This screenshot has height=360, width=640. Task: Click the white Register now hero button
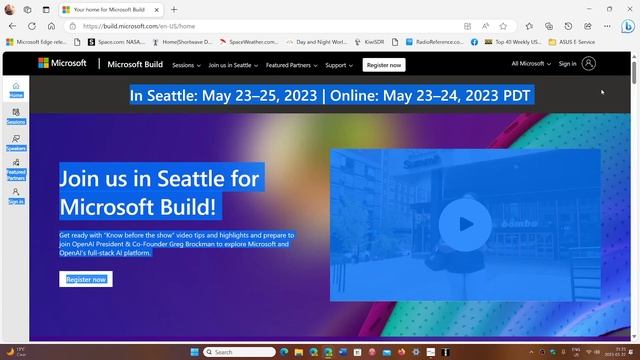(x=86, y=279)
